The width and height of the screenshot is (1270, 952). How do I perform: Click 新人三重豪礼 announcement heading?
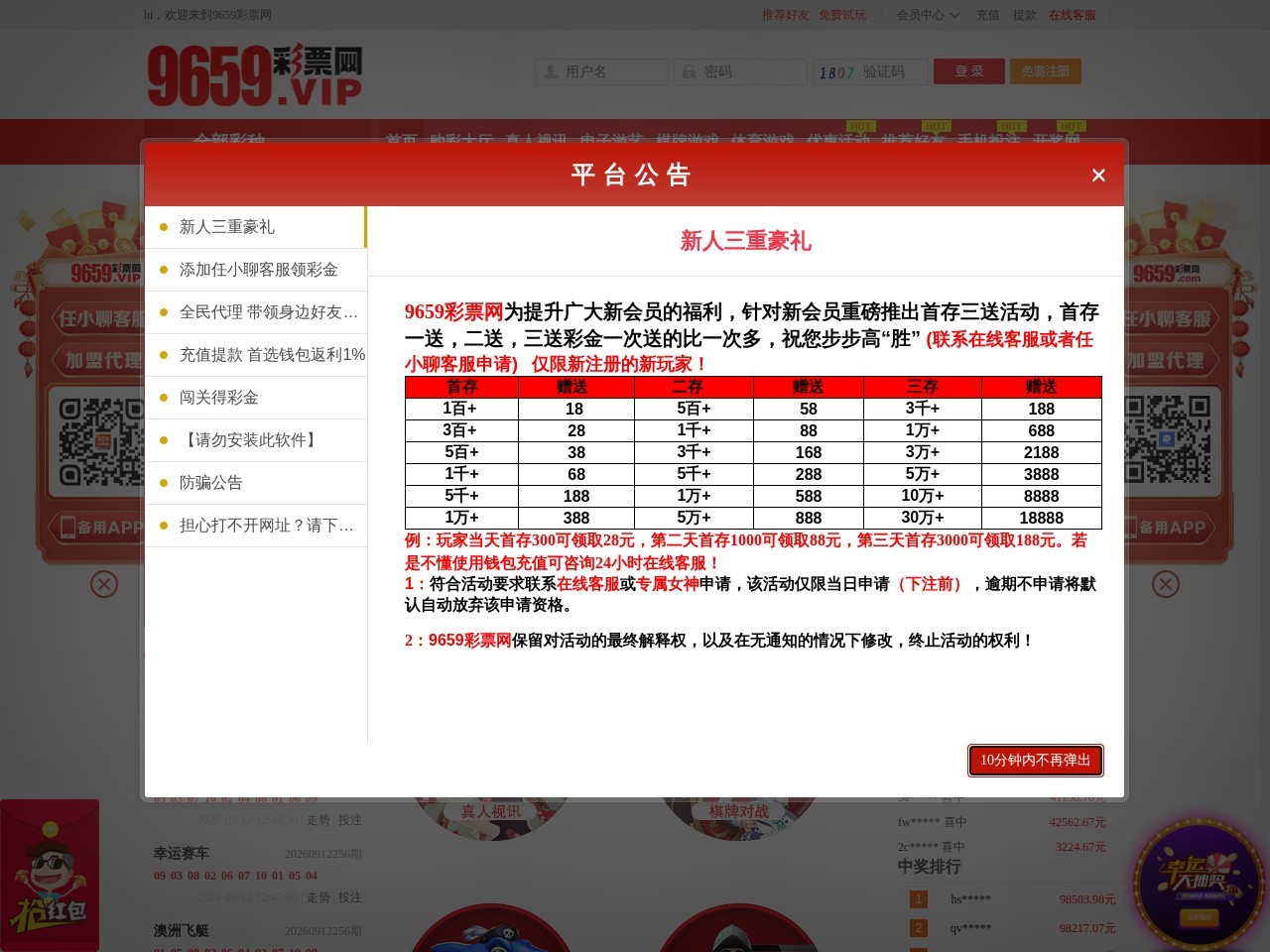(x=745, y=241)
